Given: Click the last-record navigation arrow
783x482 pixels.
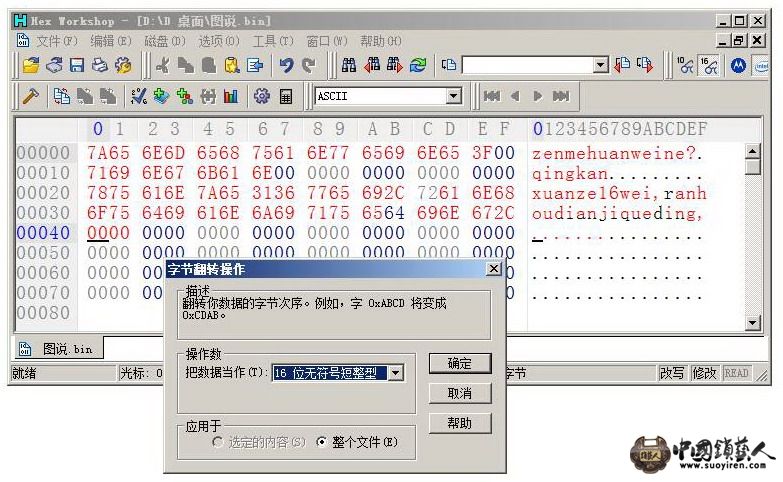Looking at the screenshot, I should click(561, 96).
